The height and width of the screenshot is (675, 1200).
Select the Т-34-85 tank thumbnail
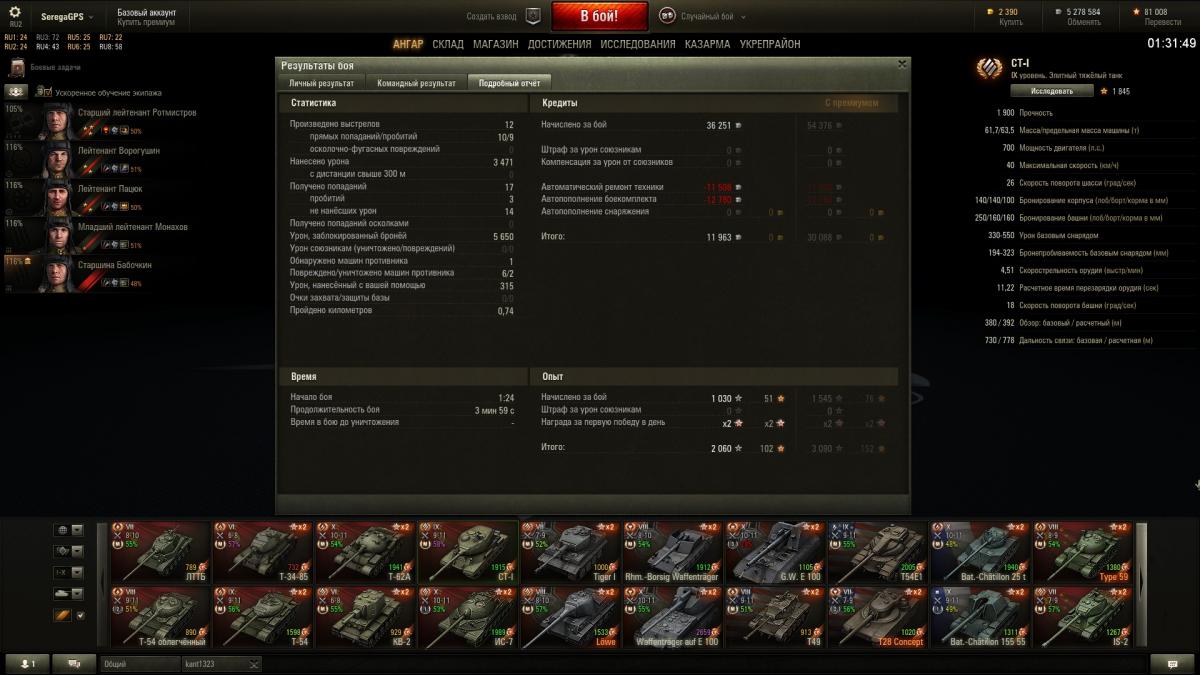[x=262, y=551]
